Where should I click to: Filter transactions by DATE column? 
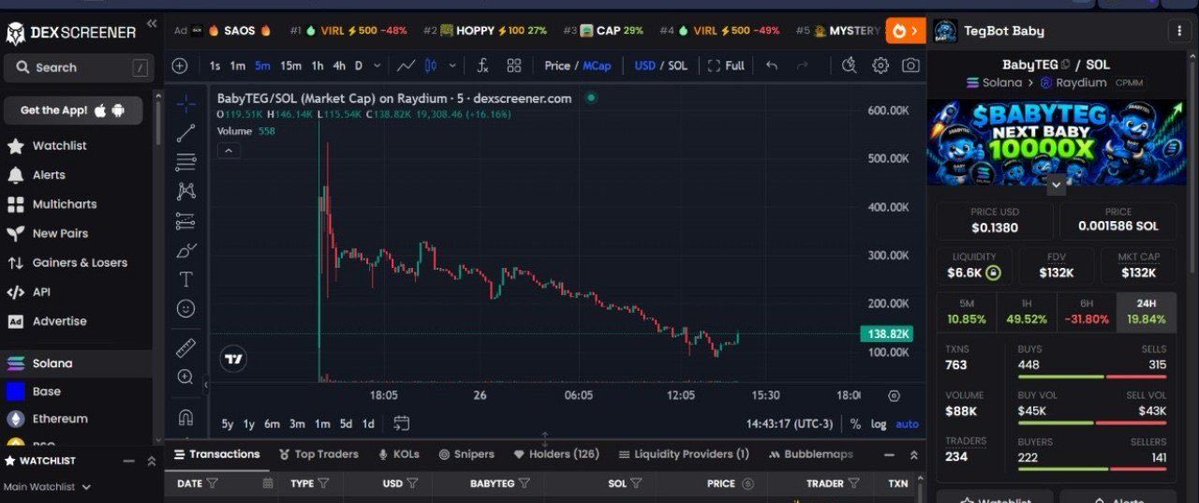pyautogui.click(x=212, y=483)
